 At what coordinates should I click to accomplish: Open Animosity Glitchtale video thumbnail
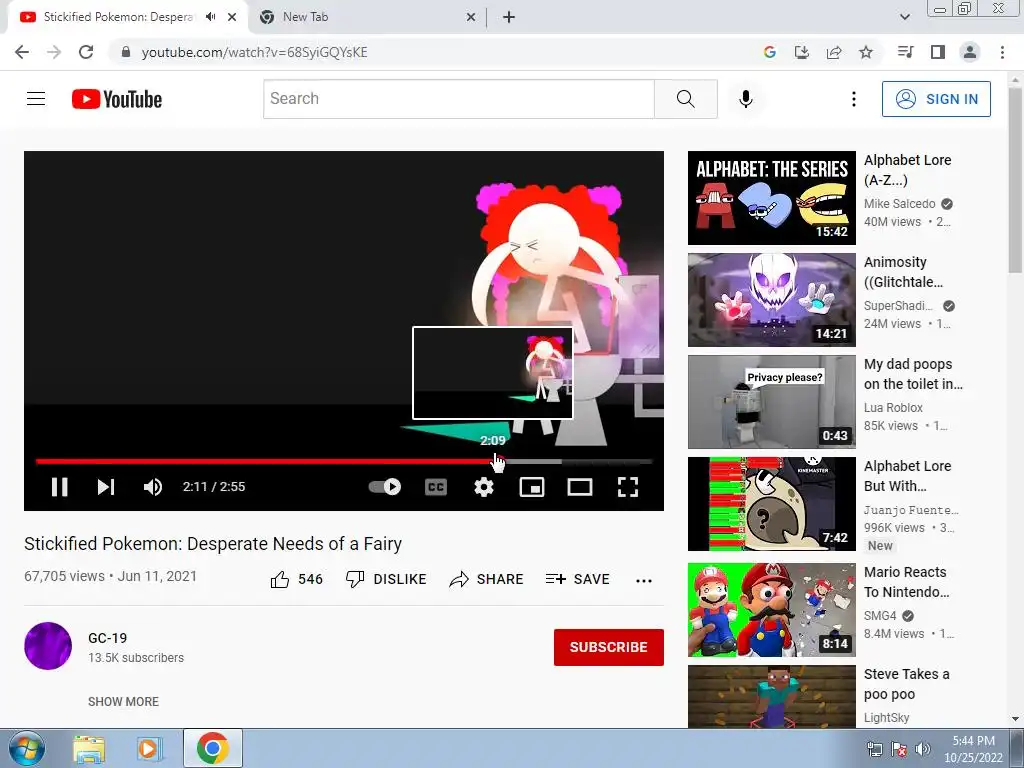click(x=771, y=300)
